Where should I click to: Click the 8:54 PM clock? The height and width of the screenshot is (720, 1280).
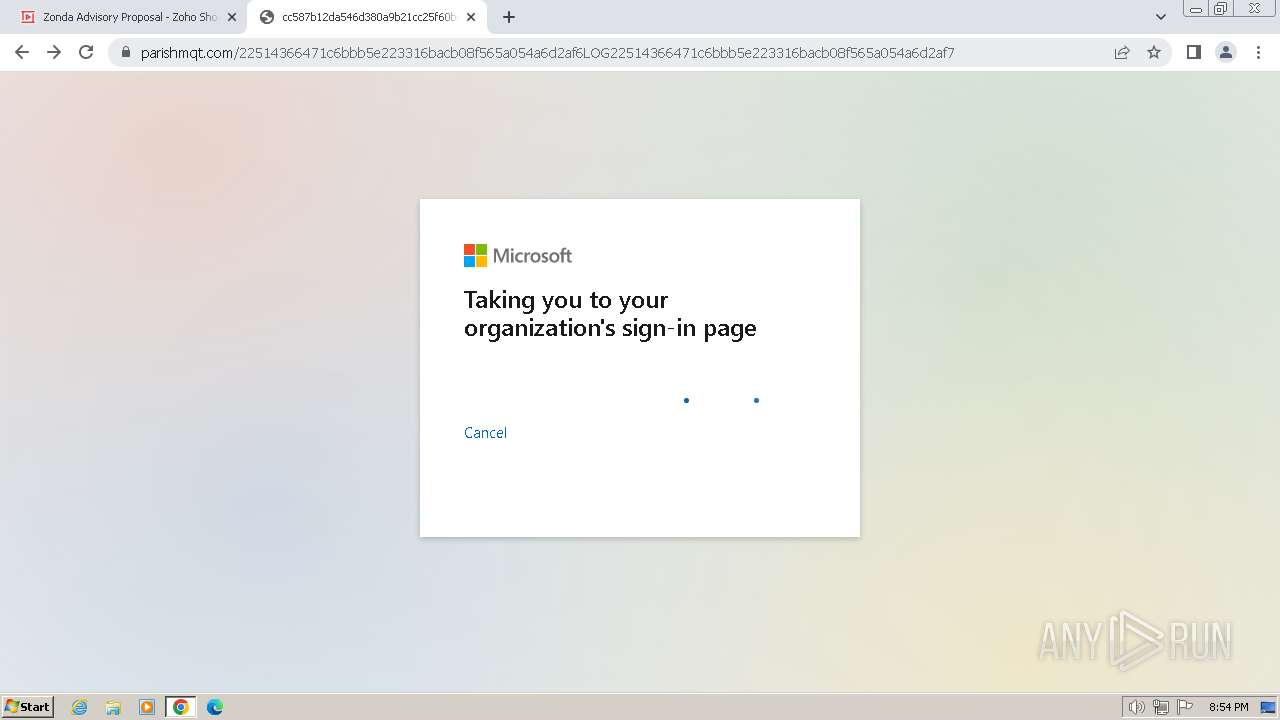[1228, 707]
